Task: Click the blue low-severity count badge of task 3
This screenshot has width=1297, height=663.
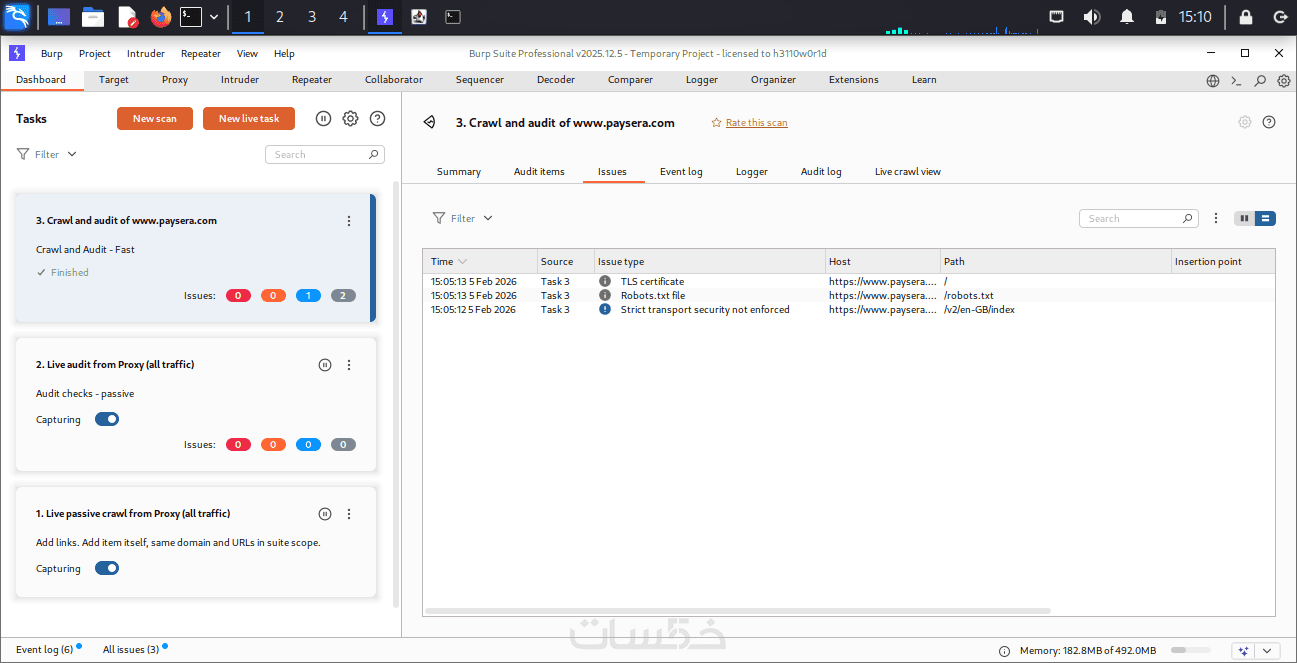Action: (x=308, y=296)
